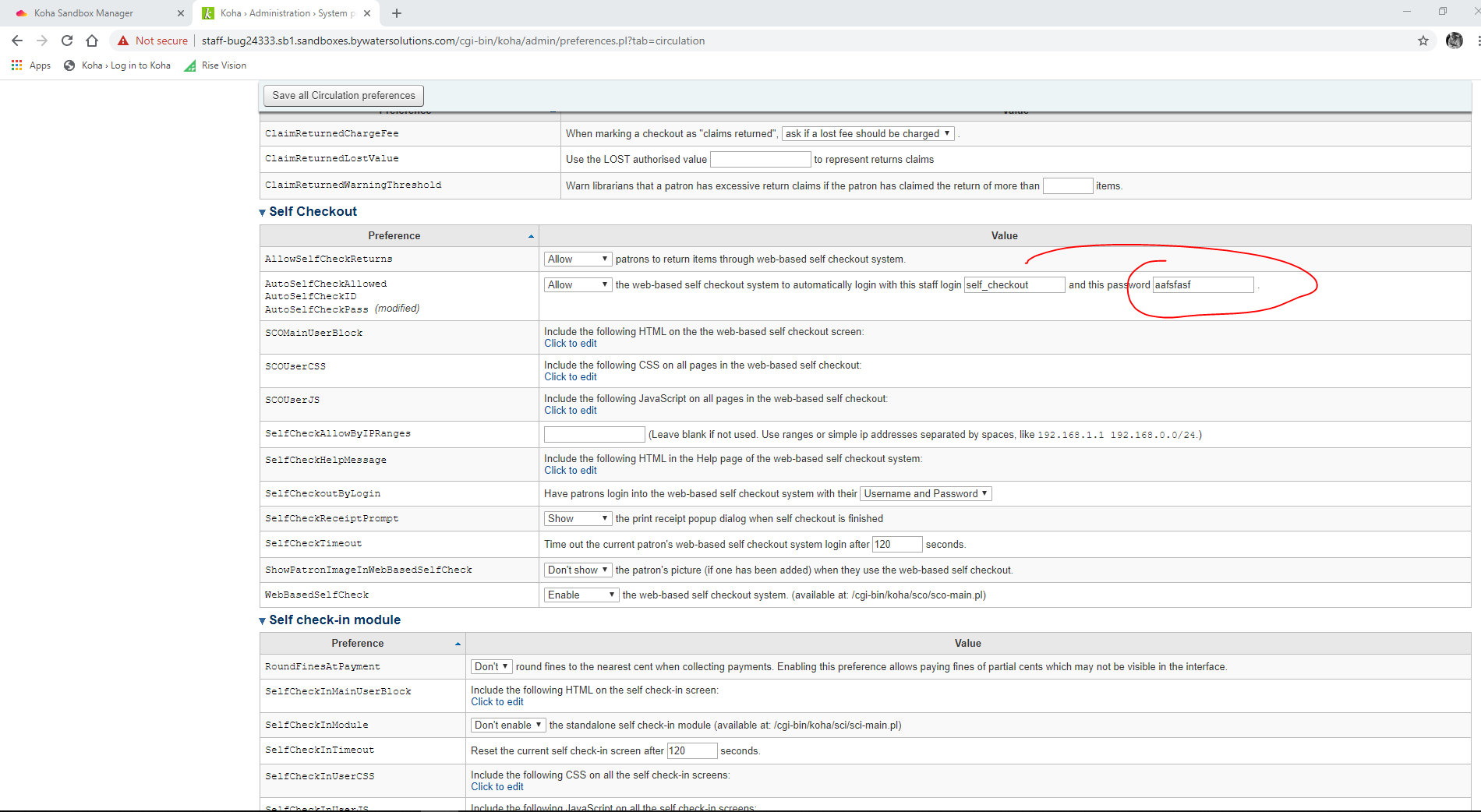Click the SelfCheckTimeout seconds field

[896, 544]
